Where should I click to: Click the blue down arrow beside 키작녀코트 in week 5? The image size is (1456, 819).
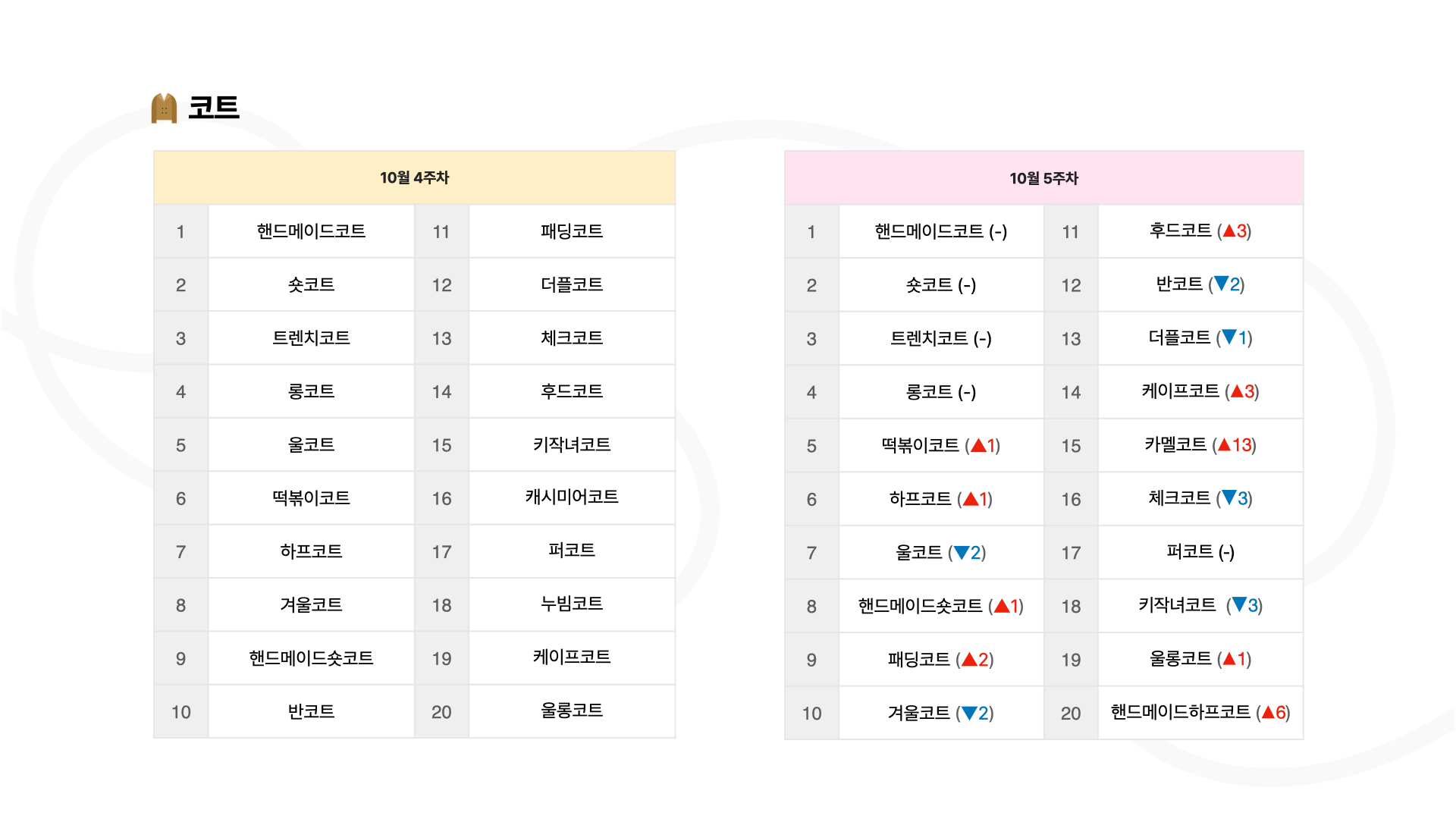[x=1239, y=604]
